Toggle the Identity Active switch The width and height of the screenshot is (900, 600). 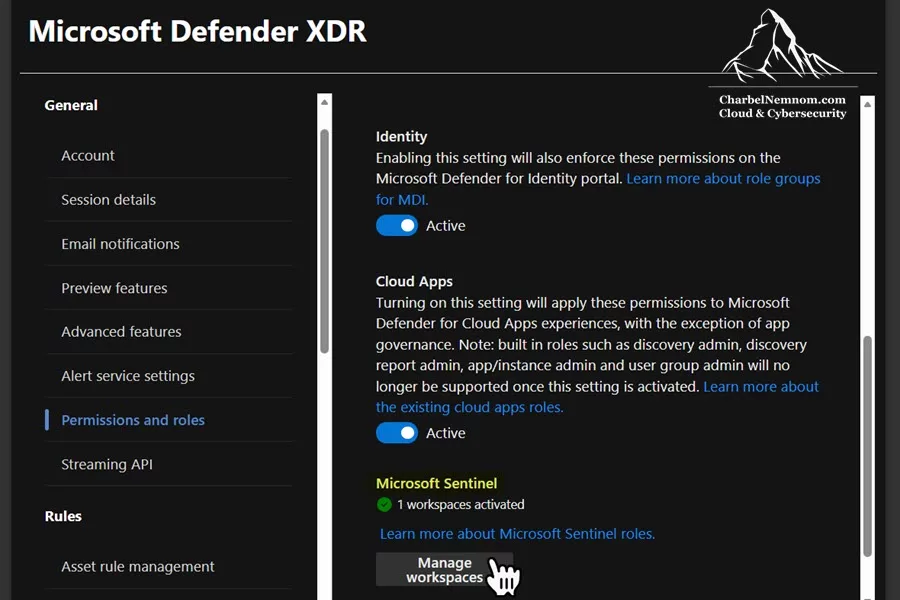pyautogui.click(x=397, y=226)
